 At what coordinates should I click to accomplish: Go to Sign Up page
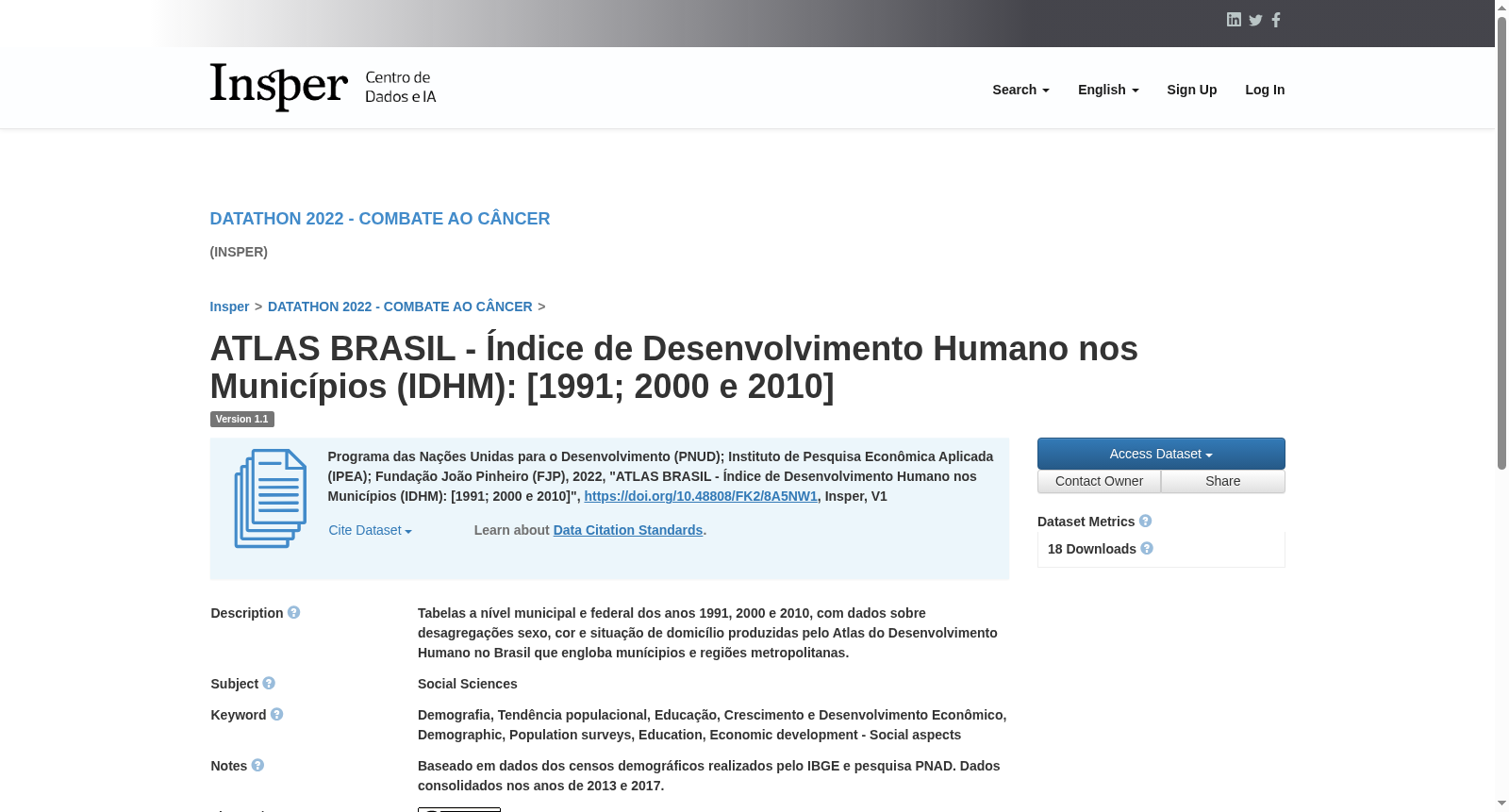coord(1192,90)
